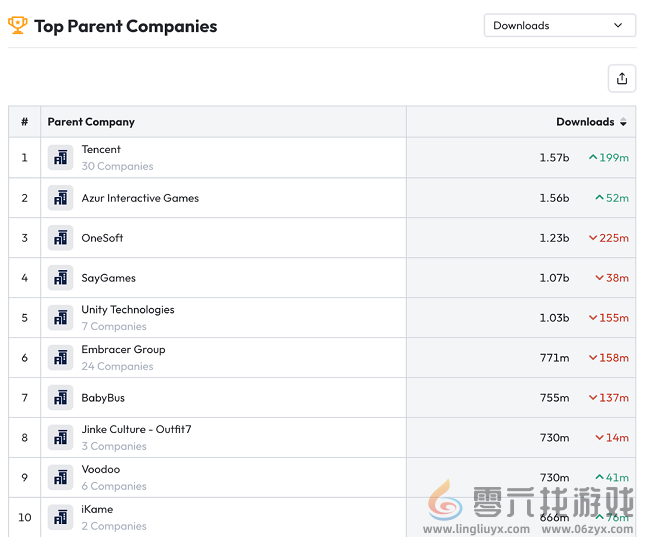Click the Parent Company column header

point(91,122)
